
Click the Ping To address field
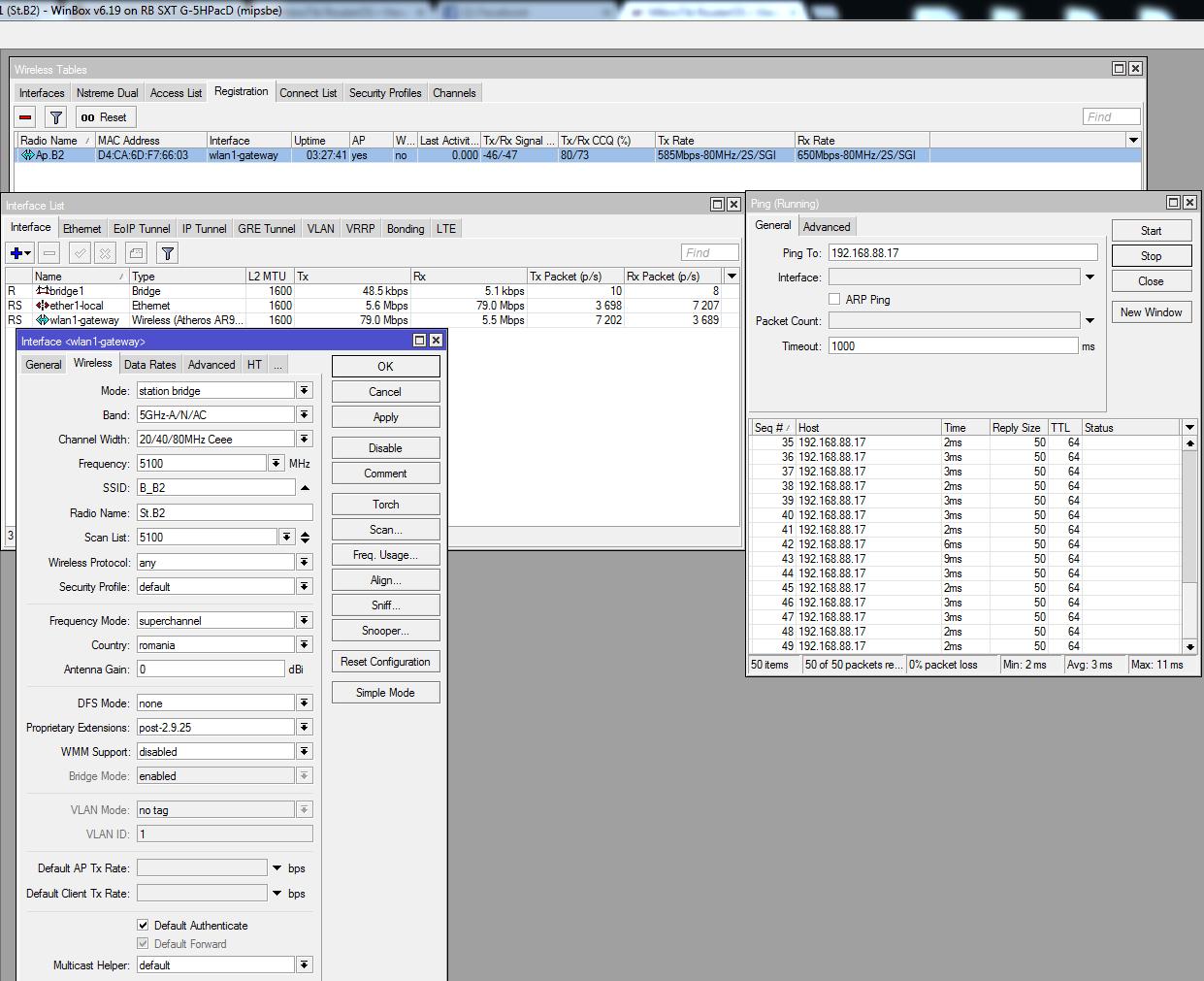(962, 253)
